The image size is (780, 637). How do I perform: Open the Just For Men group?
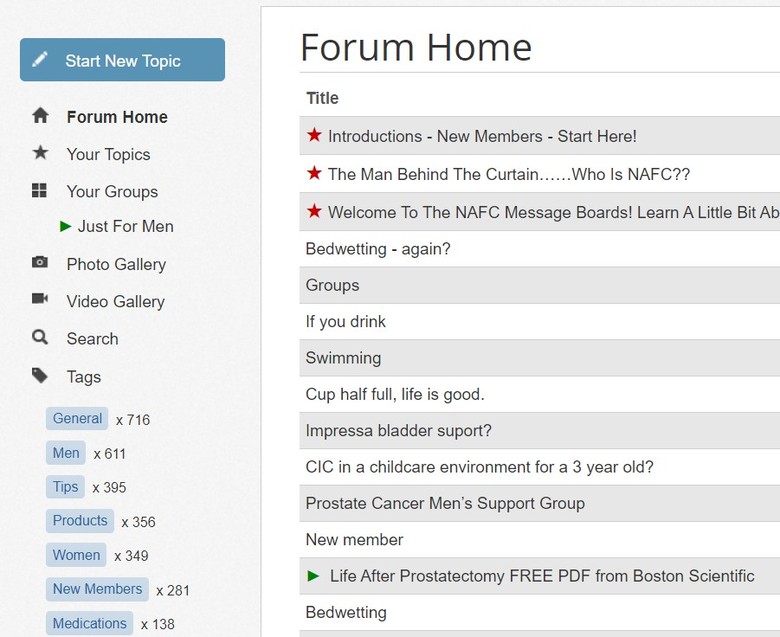(125, 227)
